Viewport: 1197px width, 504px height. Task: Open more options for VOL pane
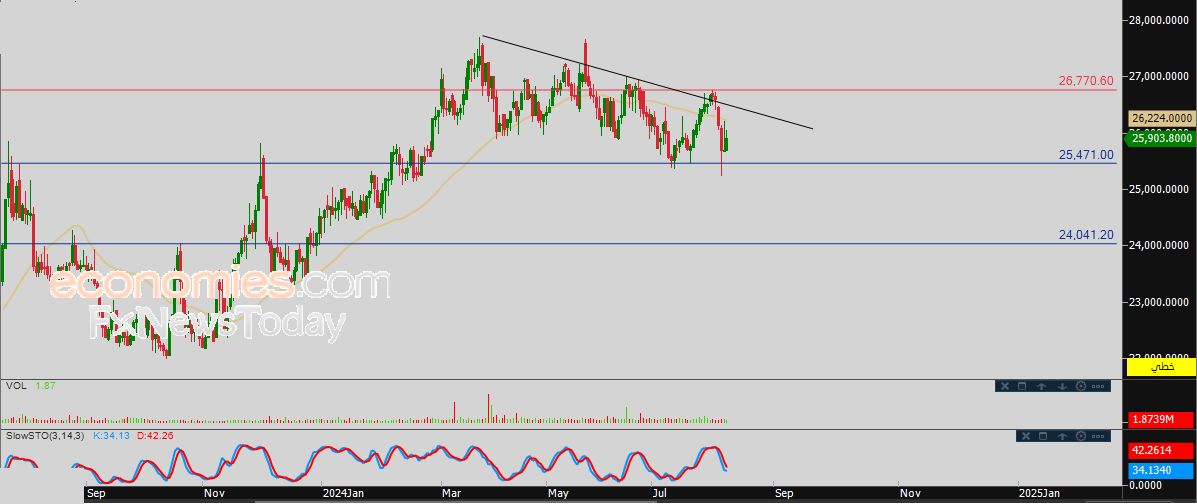[1098, 386]
